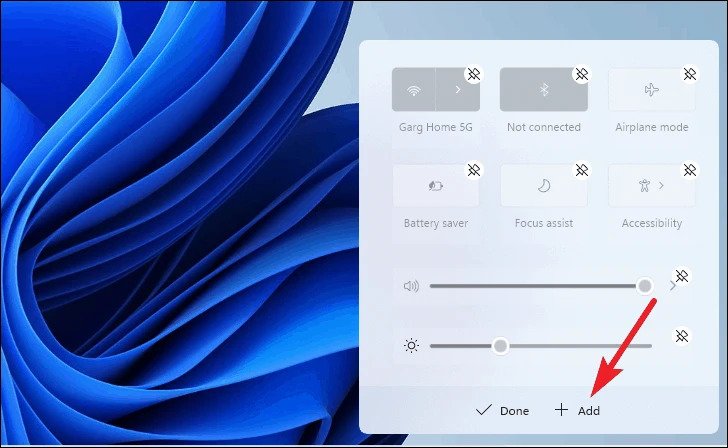Screen dimensions: 728x448
Task: Open Wi-Fi network list chevron
Action: (x=458, y=90)
